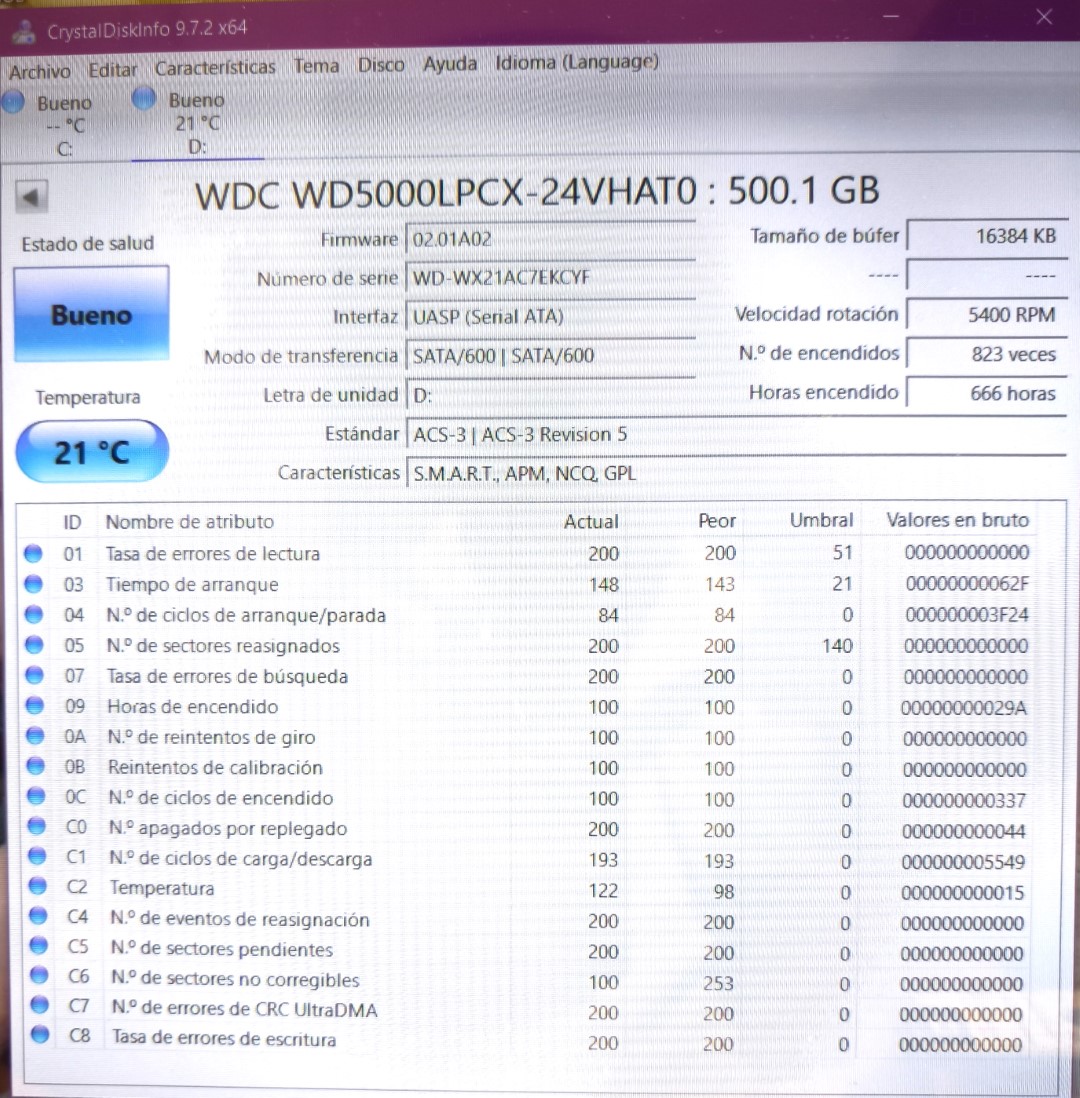Click the status dot for Tiempo de arranque
The width and height of the screenshot is (1080, 1098).
34,584
